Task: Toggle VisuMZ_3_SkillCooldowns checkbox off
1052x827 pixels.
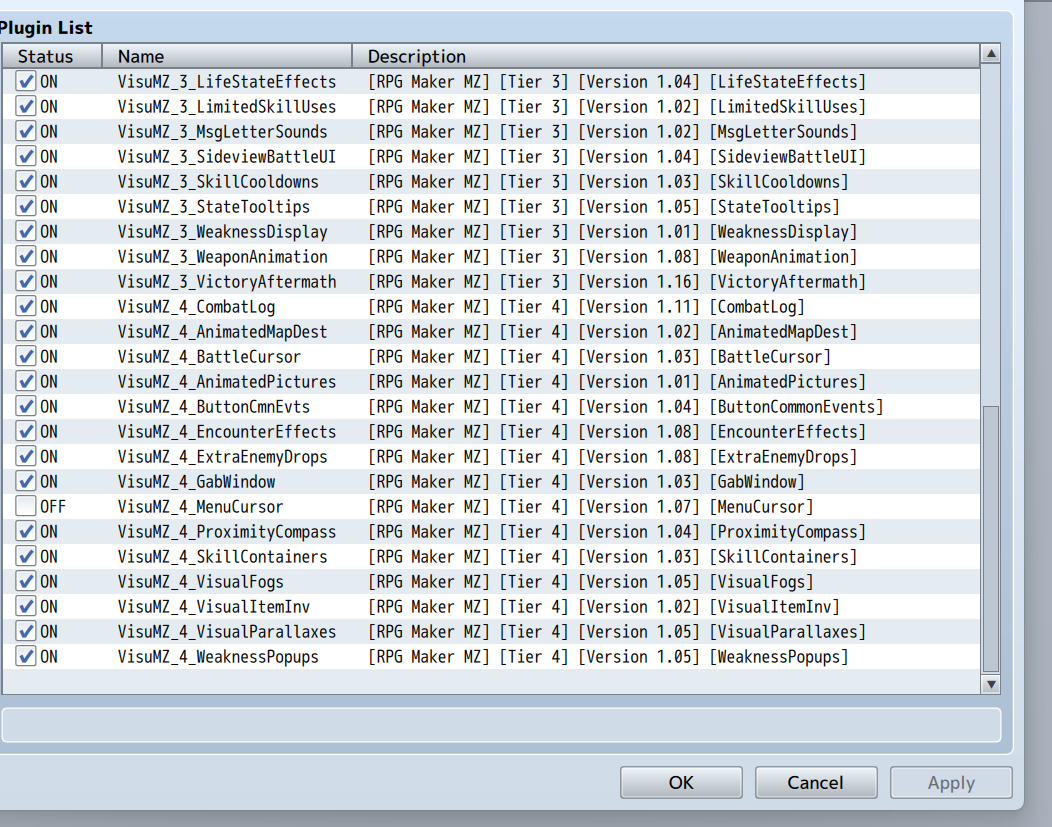Action: point(26,182)
